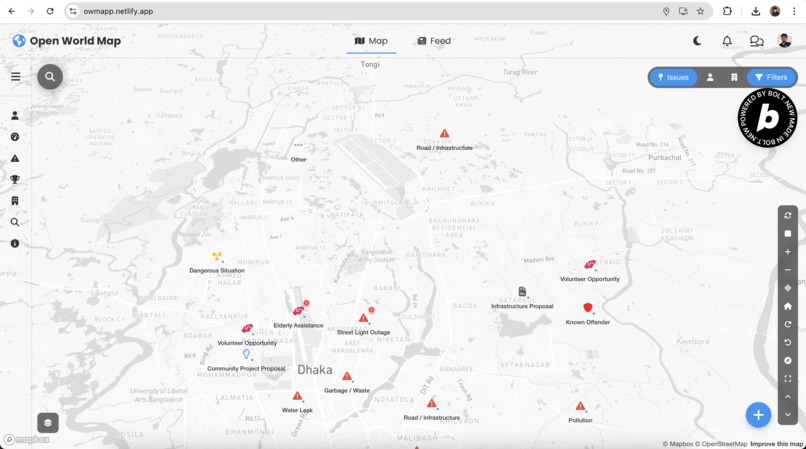Viewport: 806px width, 449px height.
Task: Click the Open World Map logo
Action: point(67,41)
